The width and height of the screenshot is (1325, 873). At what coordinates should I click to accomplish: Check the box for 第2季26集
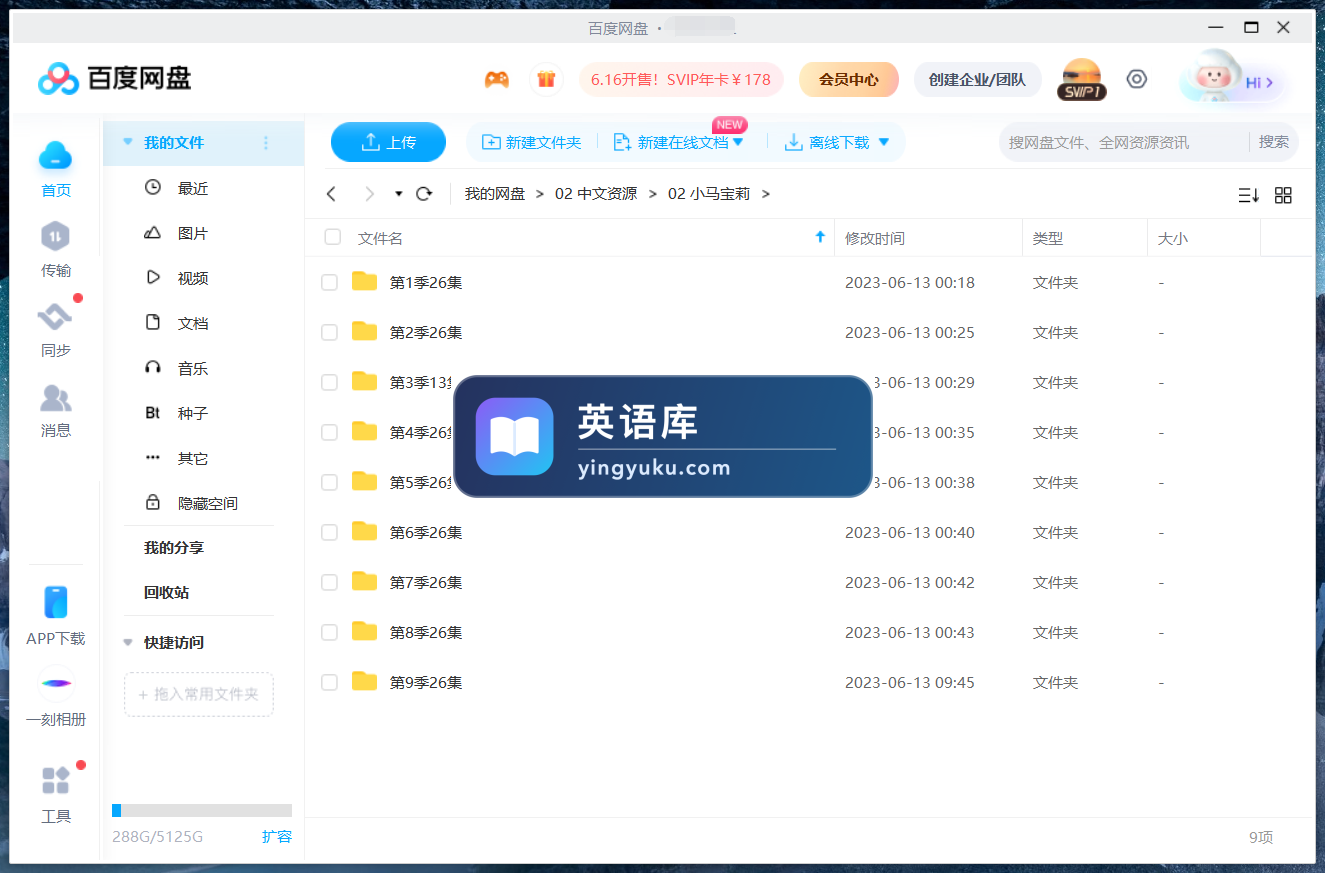329,332
